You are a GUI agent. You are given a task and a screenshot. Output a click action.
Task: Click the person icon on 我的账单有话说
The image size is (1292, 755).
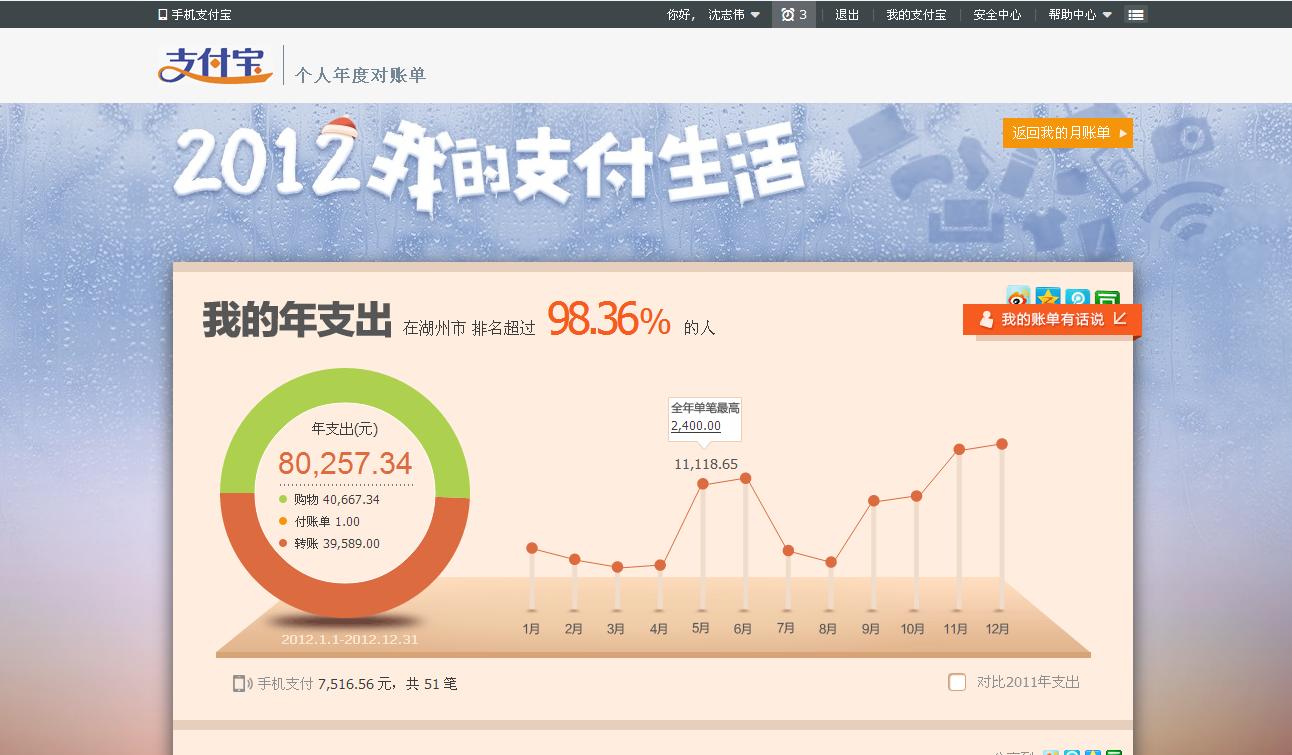point(986,319)
